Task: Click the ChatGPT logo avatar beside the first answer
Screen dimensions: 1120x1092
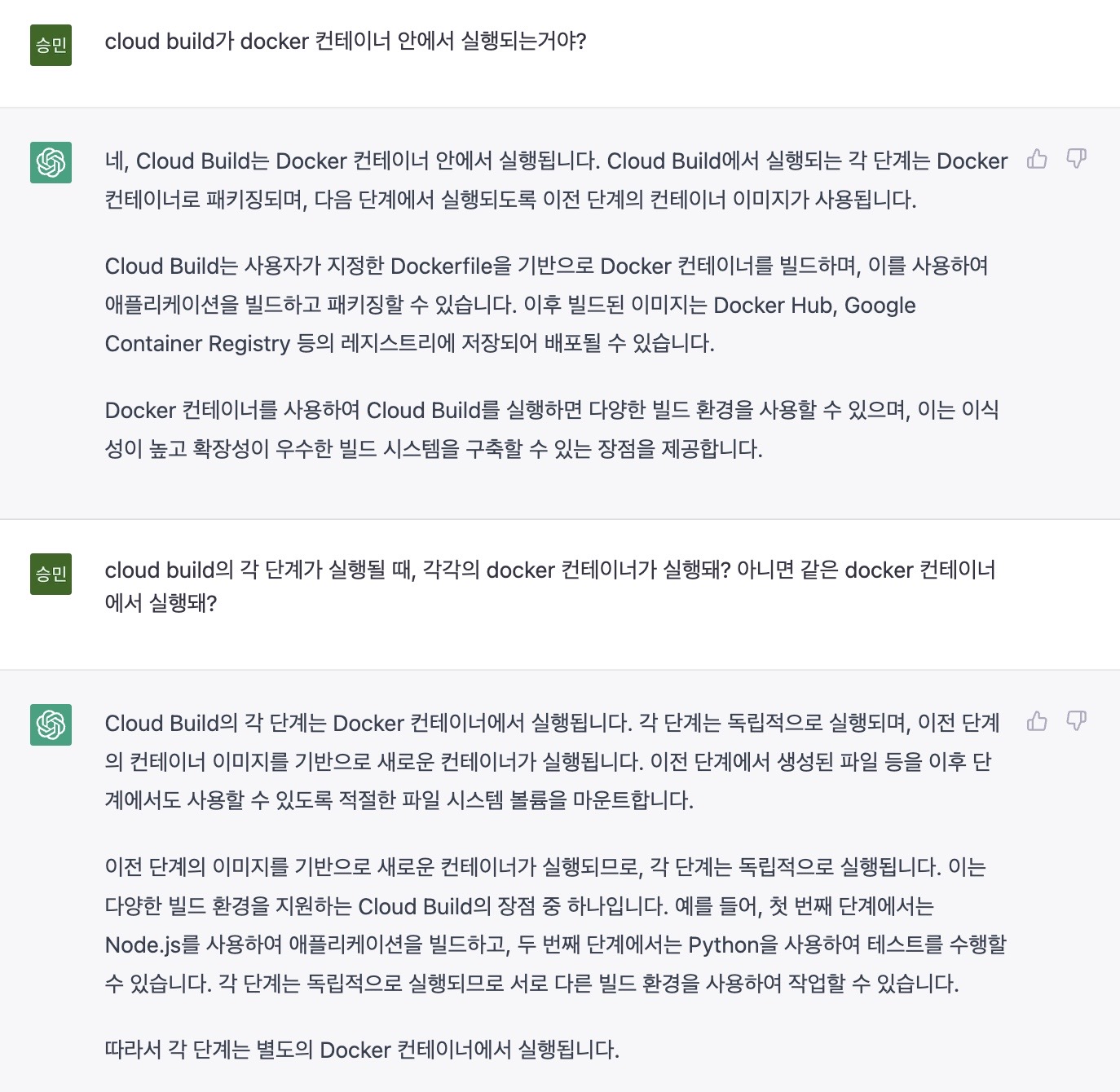Action: 50,162
